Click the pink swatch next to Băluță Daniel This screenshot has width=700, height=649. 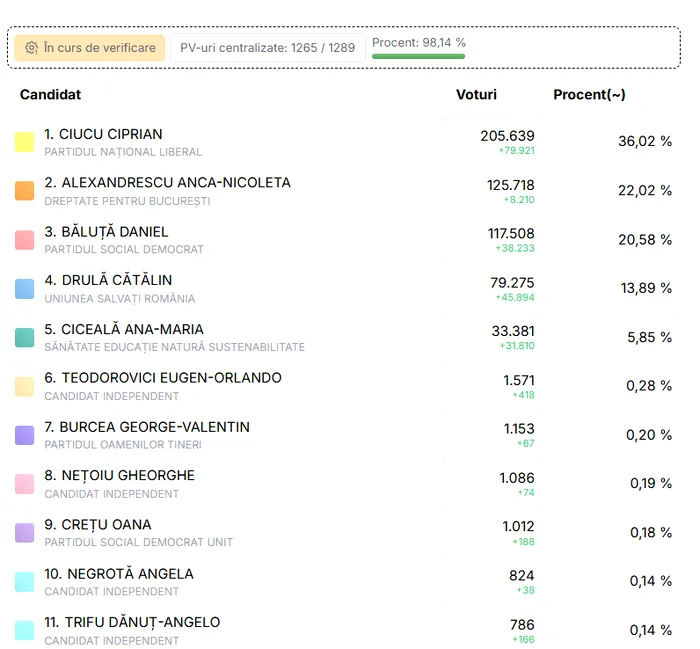coord(25,240)
